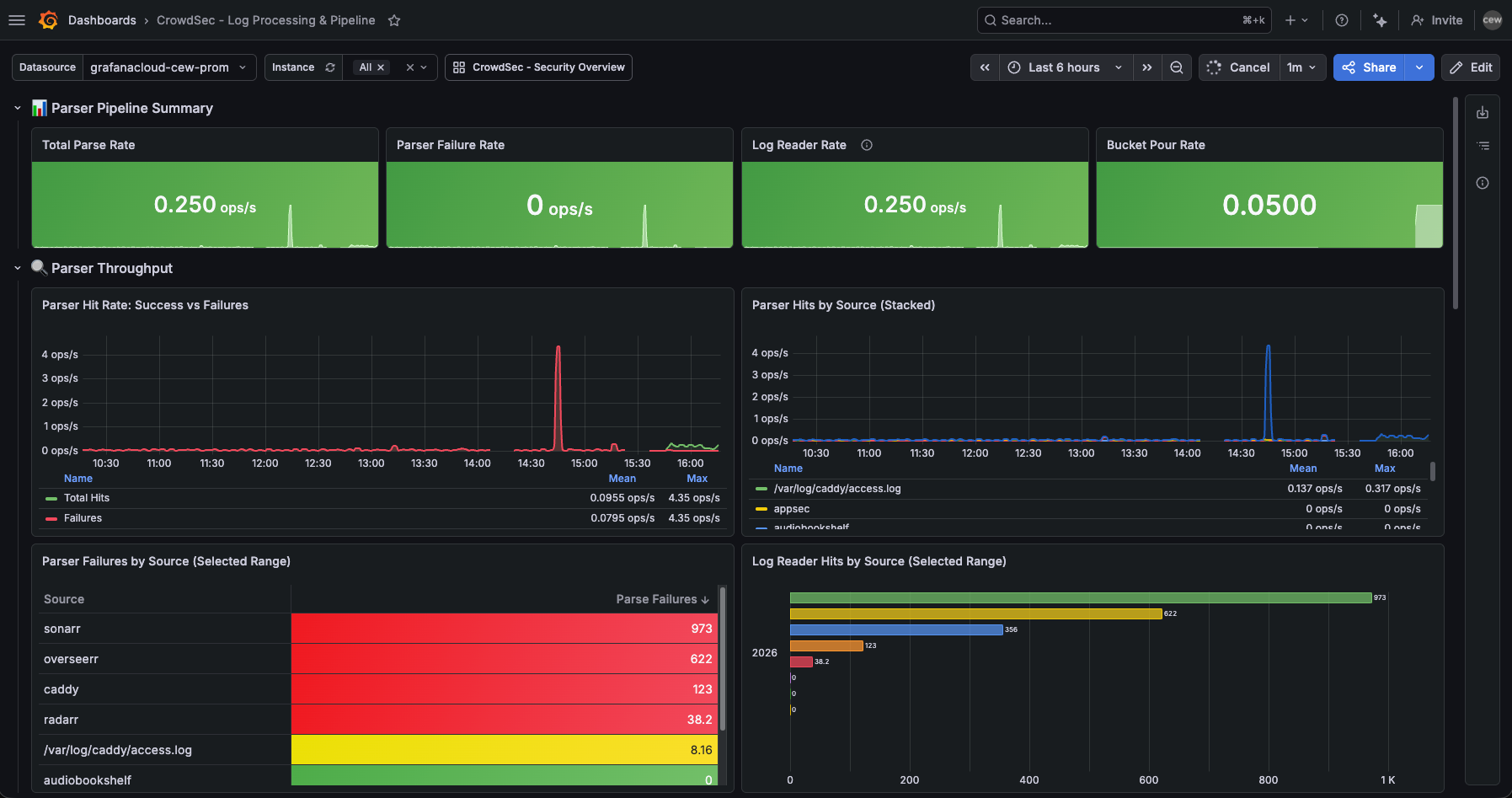Open the Last 6 hours time picker dropdown
This screenshot has width=1512, height=798.
pos(1064,67)
